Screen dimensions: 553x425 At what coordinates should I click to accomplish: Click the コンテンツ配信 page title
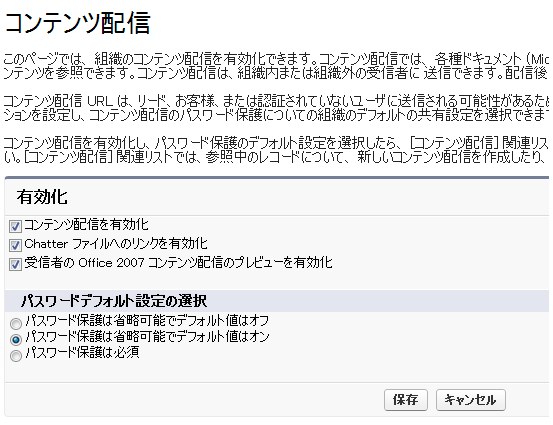tap(78, 23)
